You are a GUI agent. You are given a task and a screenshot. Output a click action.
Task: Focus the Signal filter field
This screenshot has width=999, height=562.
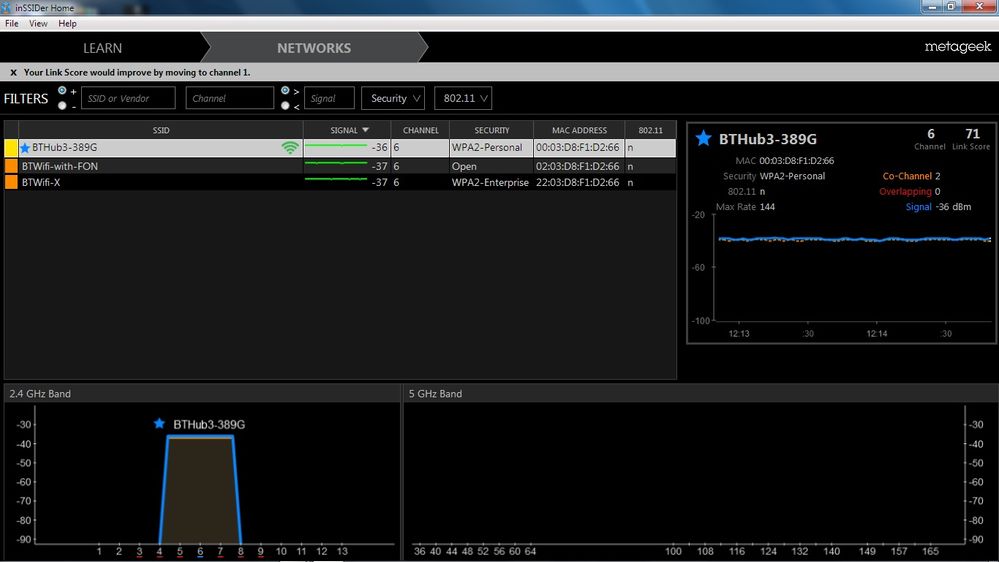click(x=329, y=98)
